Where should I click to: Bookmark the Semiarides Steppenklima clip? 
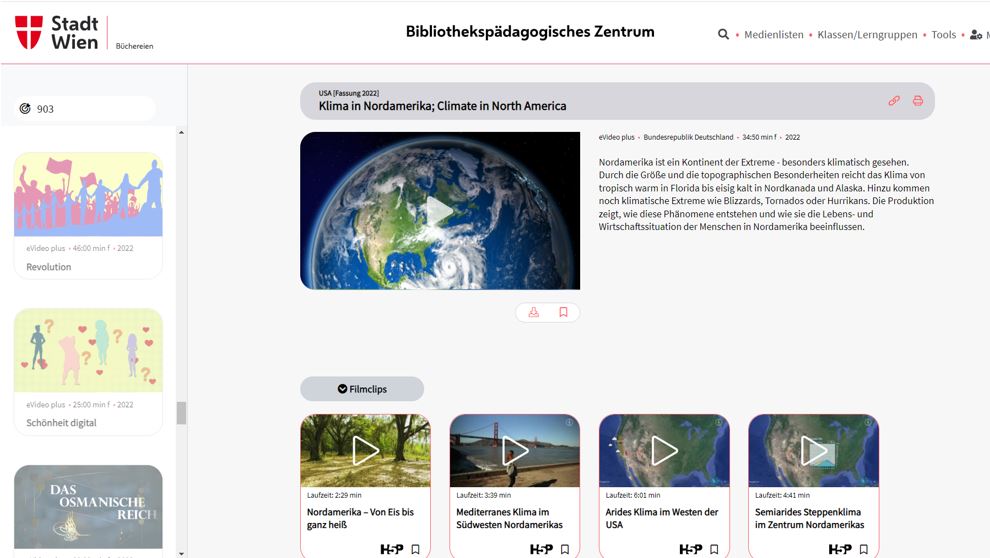[x=864, y=549]
